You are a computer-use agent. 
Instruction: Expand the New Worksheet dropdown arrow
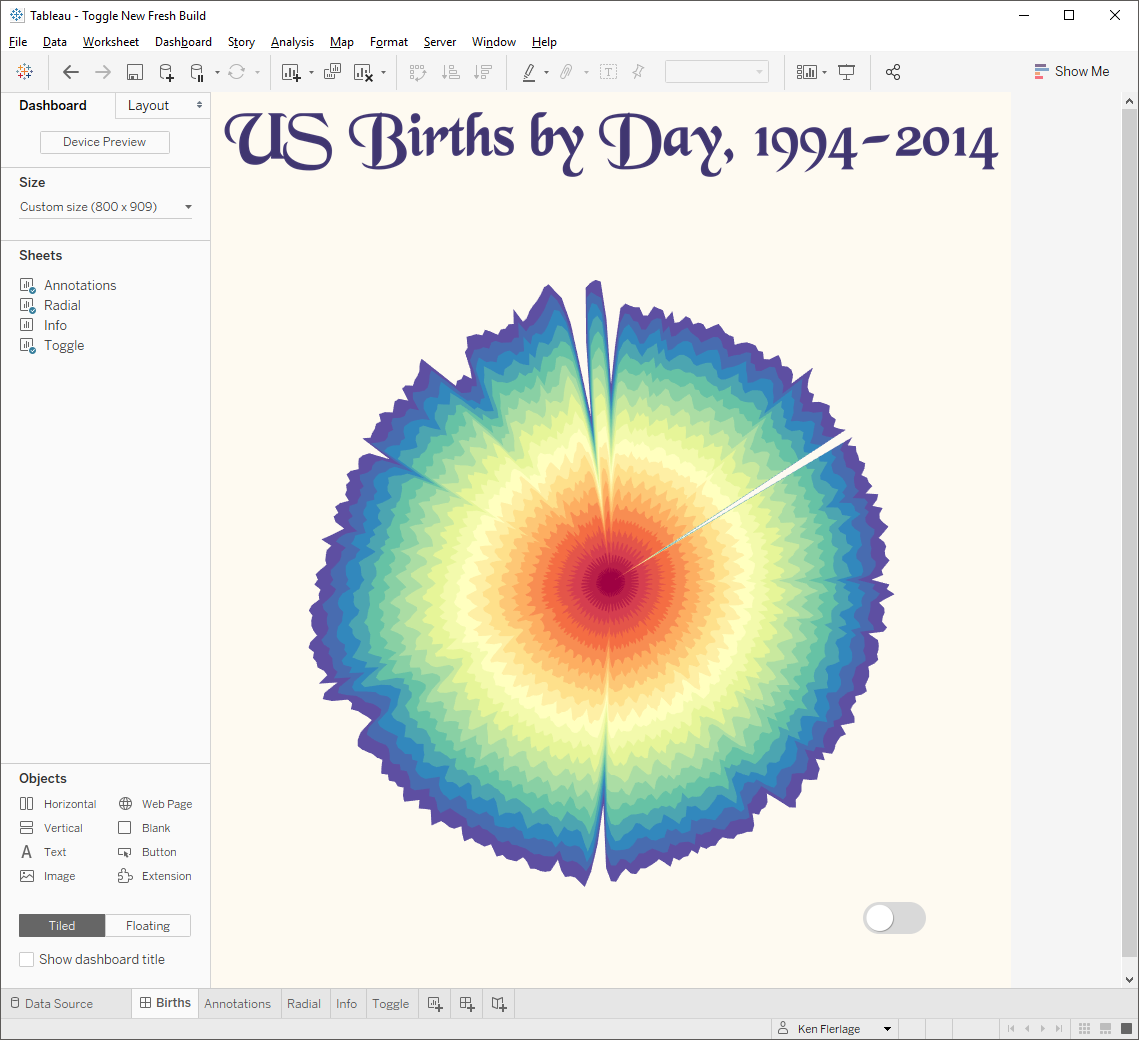pos(311,72)
